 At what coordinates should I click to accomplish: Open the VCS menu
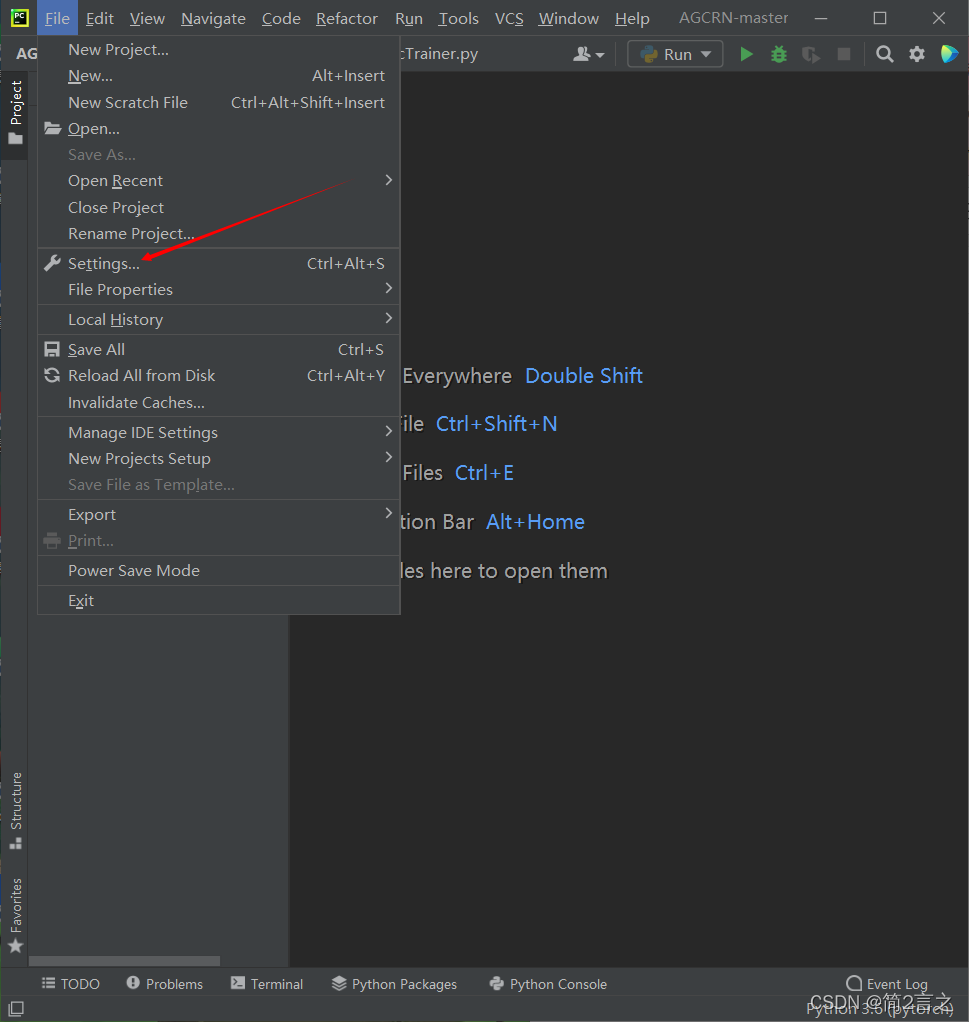[509, 18]
